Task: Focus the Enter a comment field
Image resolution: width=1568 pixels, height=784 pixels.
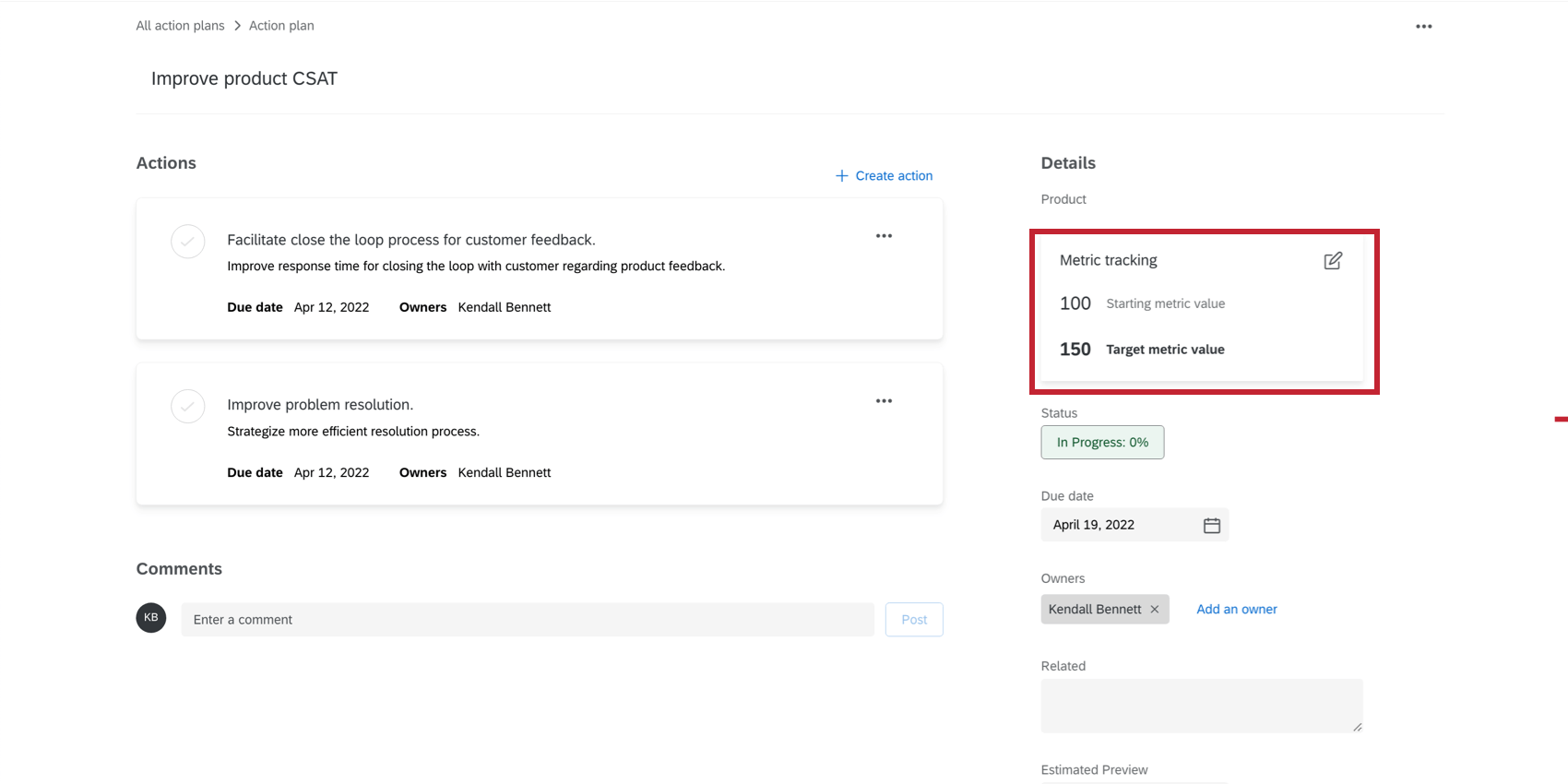Action: click(527, 620)
